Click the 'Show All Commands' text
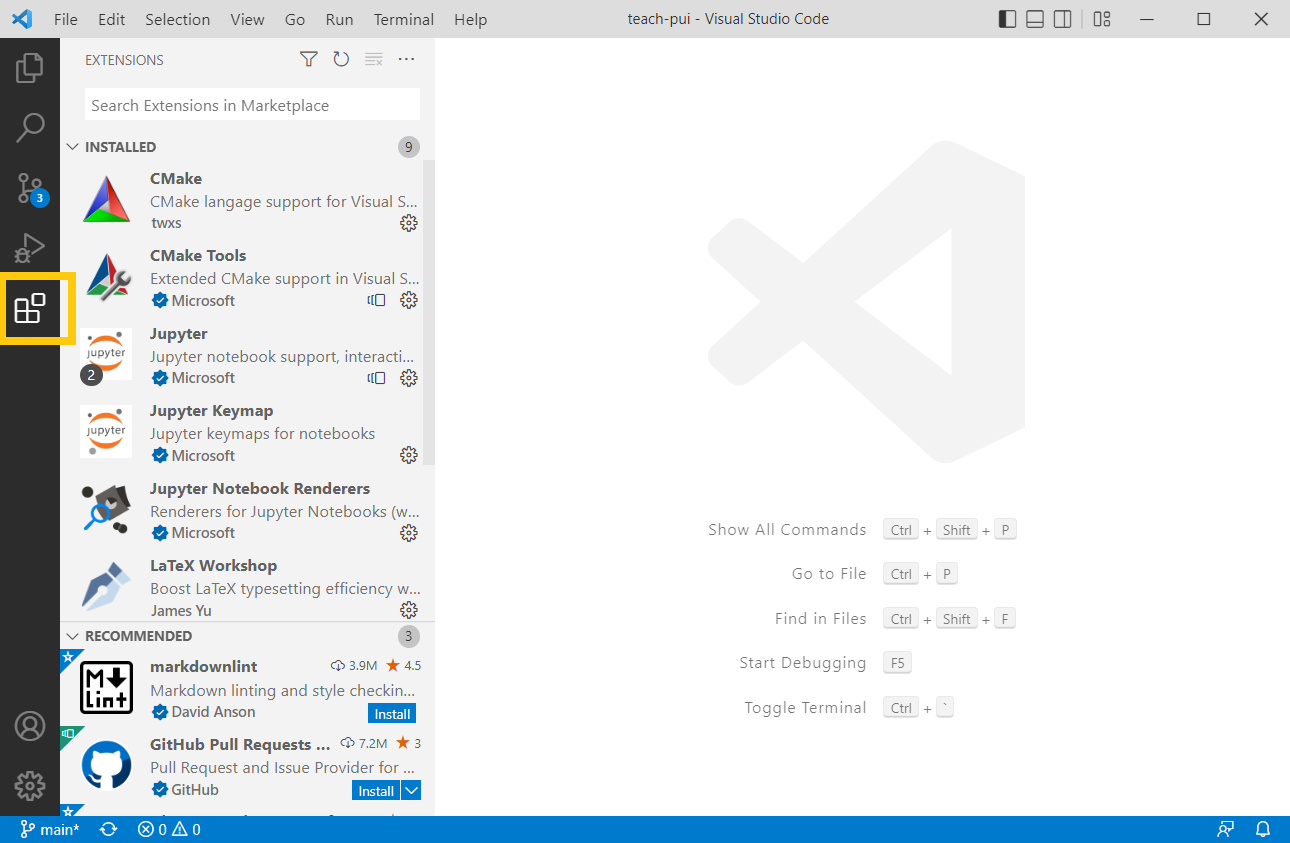The height and width of the screenshot is (843, 1290). click(x=787, y=530)
